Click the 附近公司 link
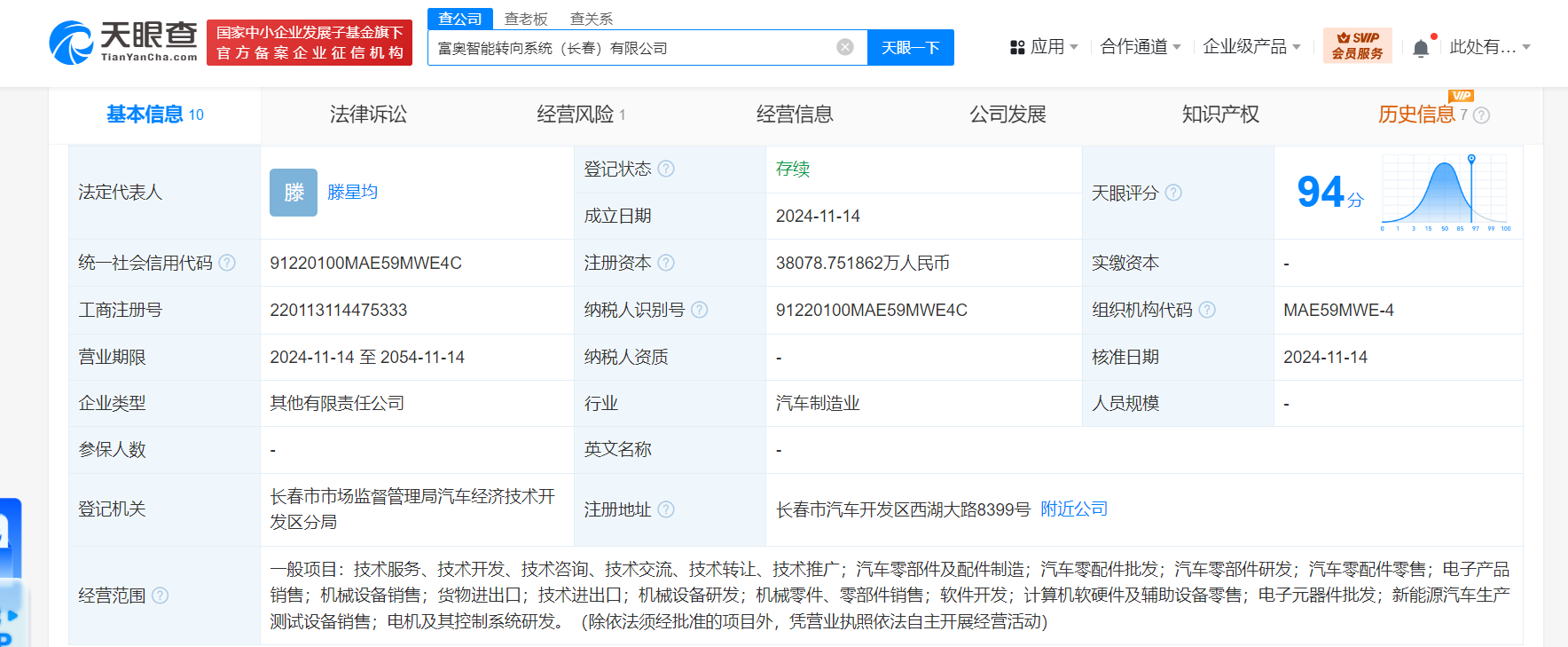This screenshot has width=1568, height=647. [1073, 509]
